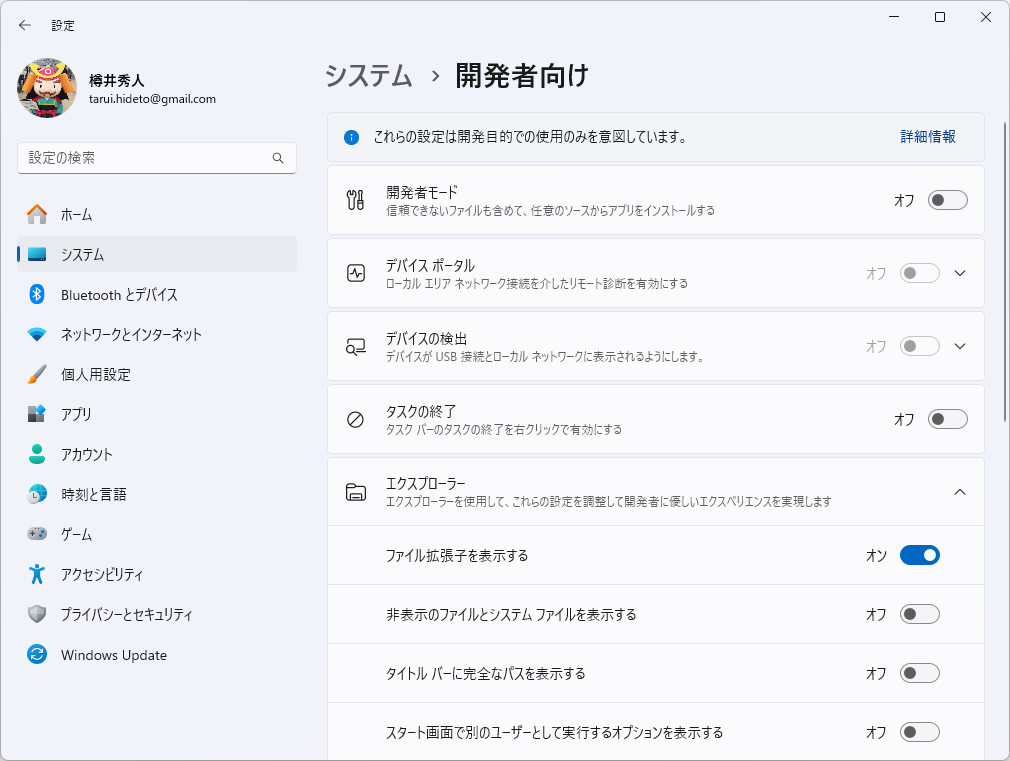
Task: Open Windows Update from the sidebar
Action: 113,654
